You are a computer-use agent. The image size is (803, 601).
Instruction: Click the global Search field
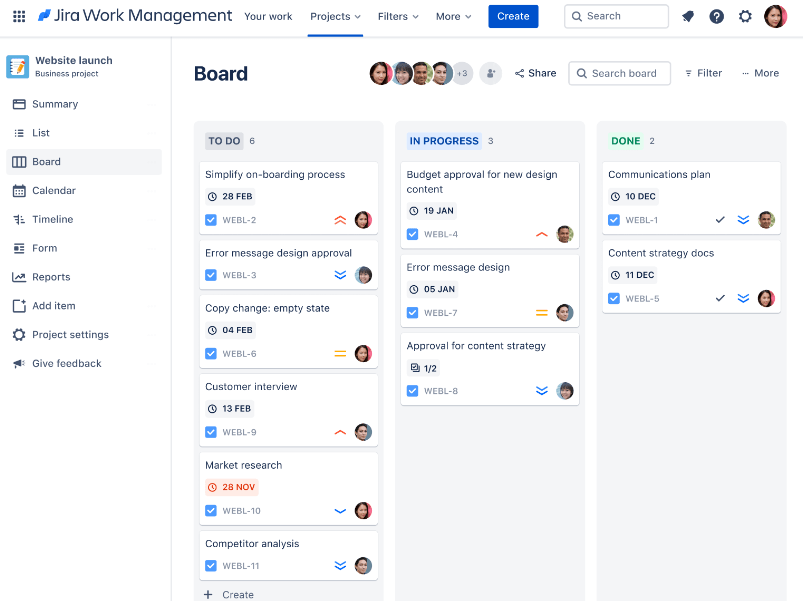(x=616, y=16)
